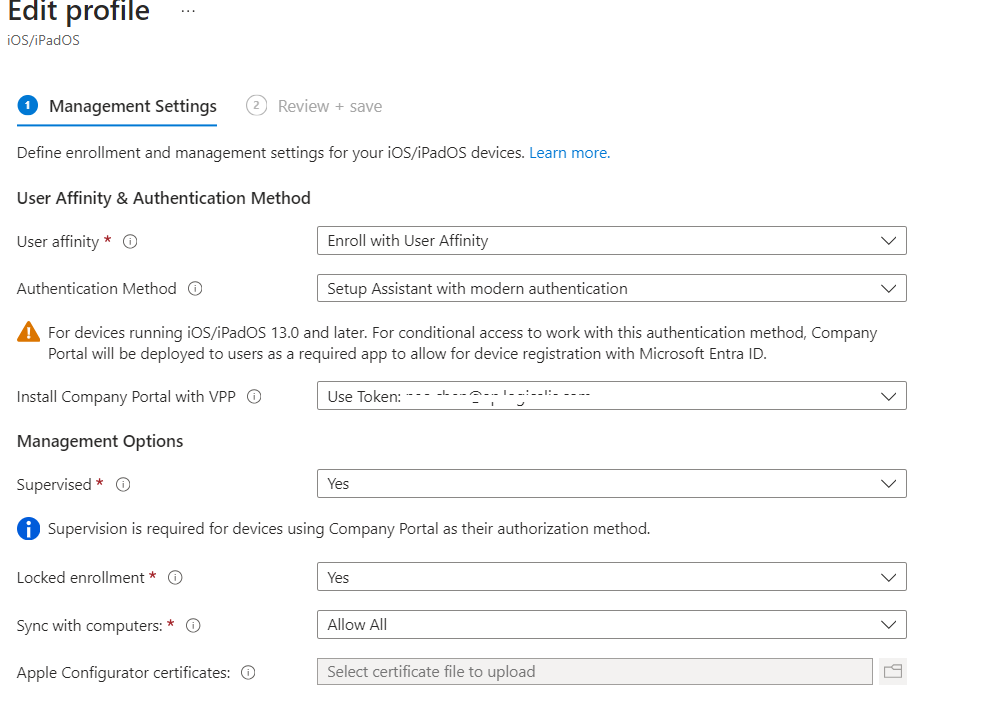The height and width of the screenshot is (714, 989).
Task: Click the folder browse icon for certificate upload
Action: pyautogui.click(x=892, y=672)
